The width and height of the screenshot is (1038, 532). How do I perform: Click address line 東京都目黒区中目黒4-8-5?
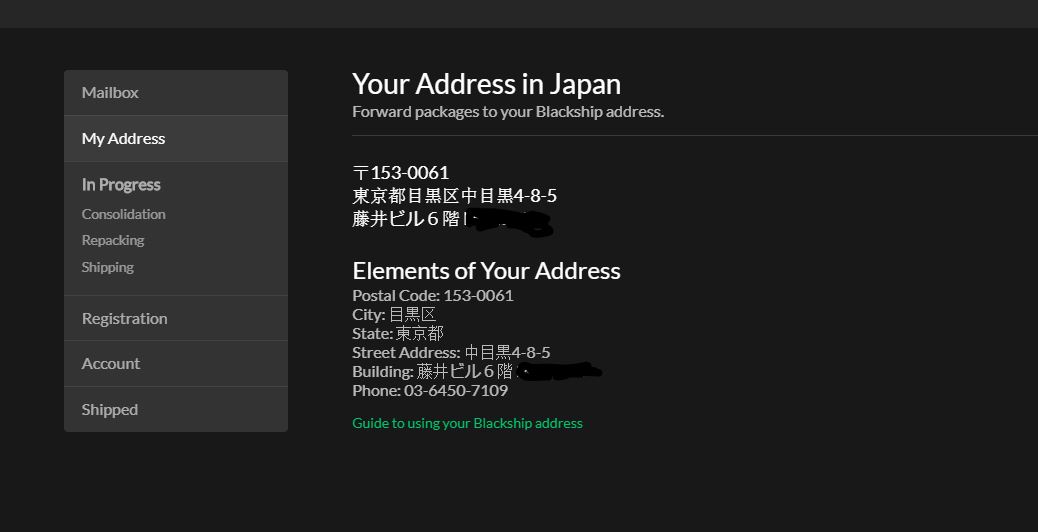(455, 196)
